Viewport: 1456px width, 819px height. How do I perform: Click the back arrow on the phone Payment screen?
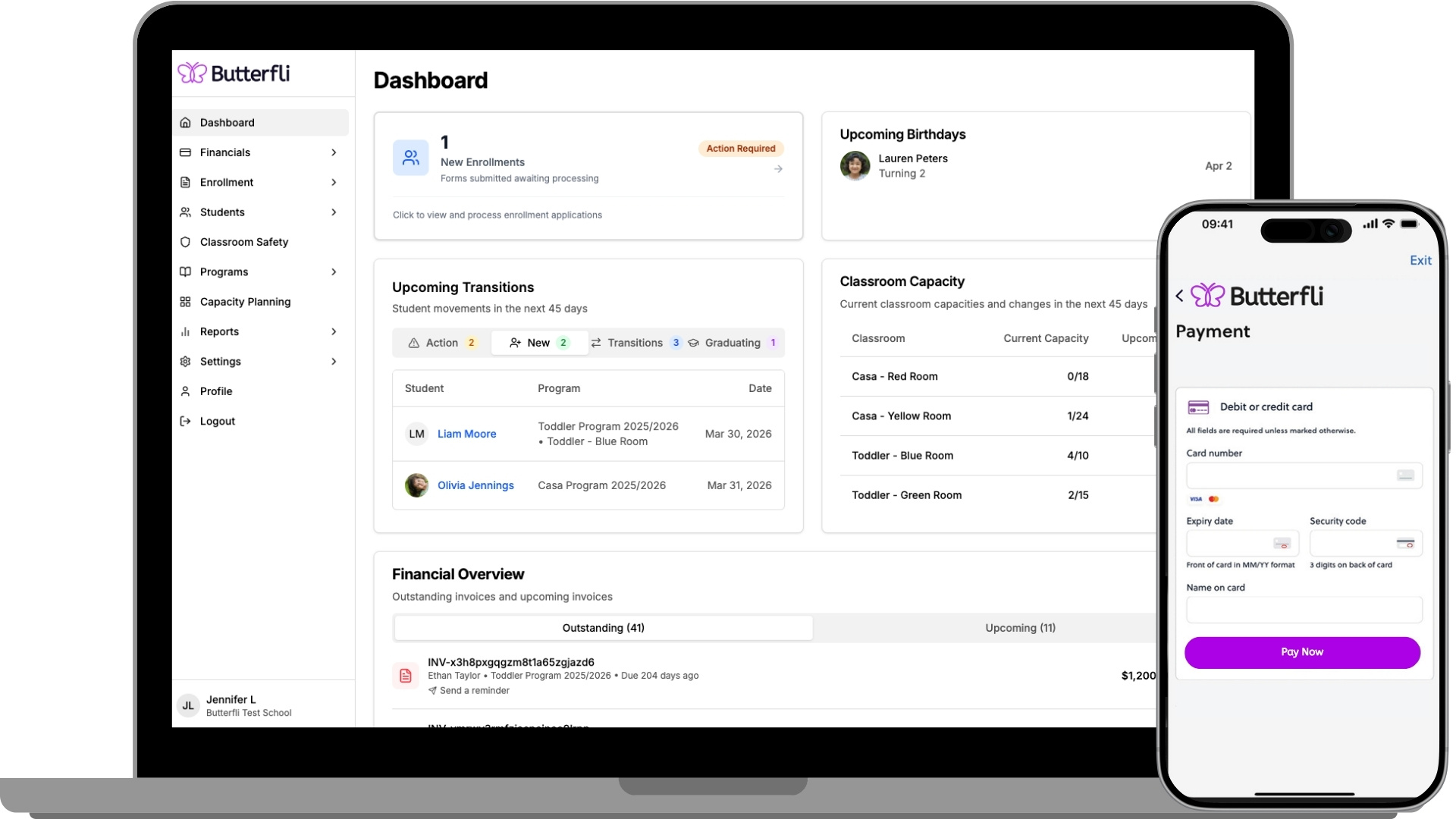pyautogui.click(x=1179, y=296)
